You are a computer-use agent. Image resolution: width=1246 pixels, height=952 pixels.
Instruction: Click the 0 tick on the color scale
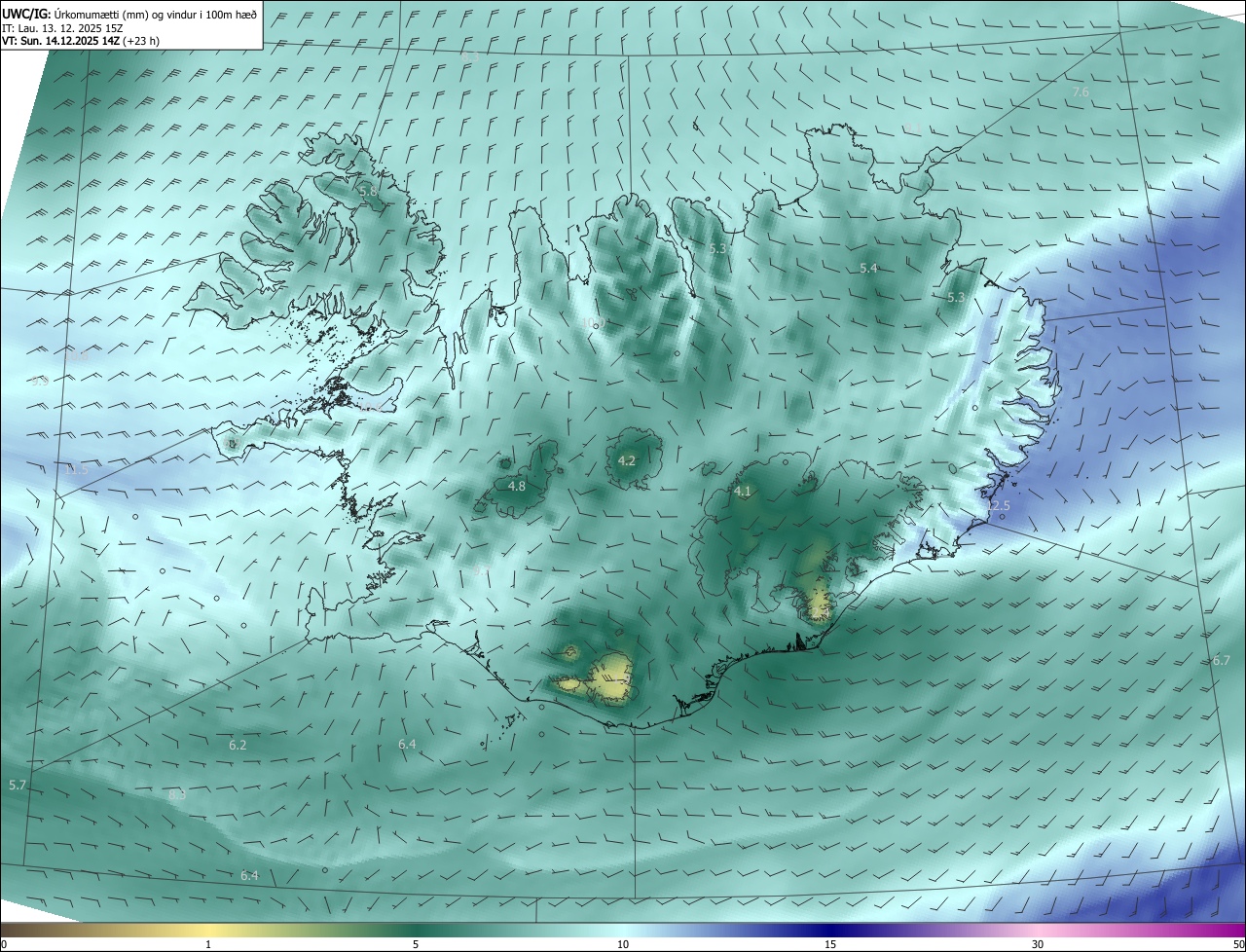[4, 944]
